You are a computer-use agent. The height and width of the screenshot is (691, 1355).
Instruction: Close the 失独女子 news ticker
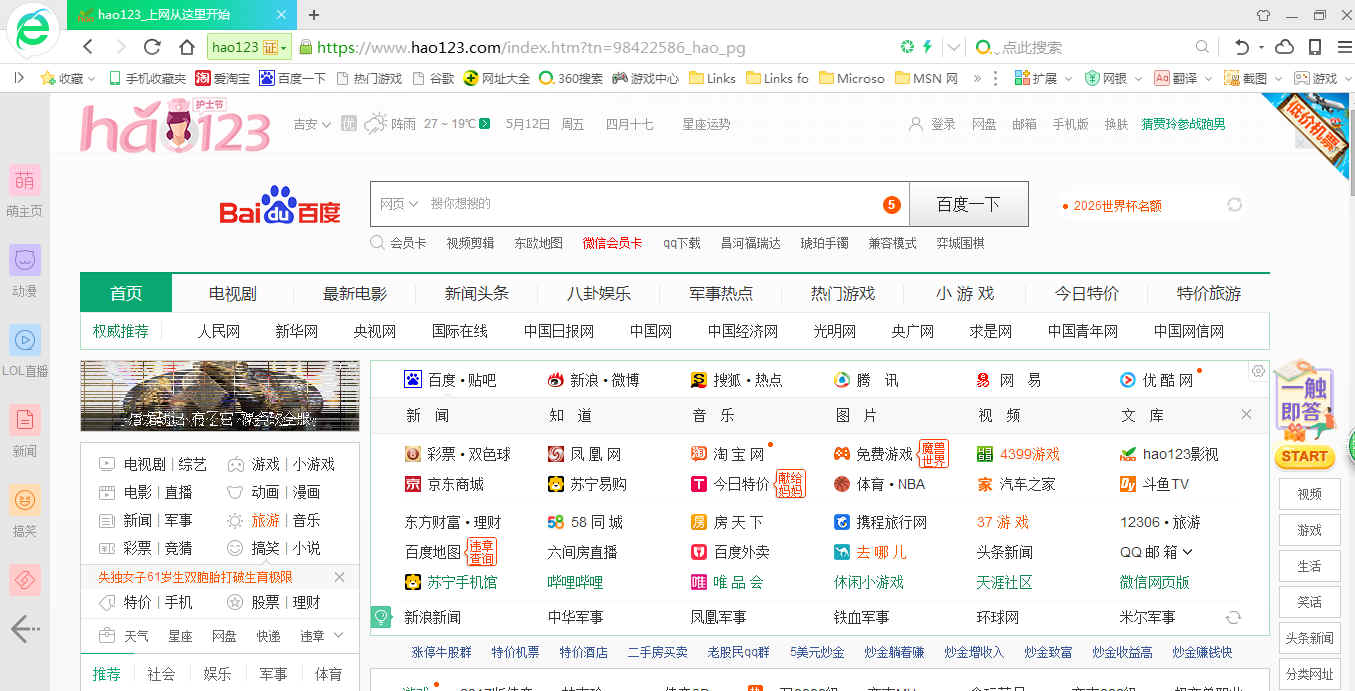[339, 577]
